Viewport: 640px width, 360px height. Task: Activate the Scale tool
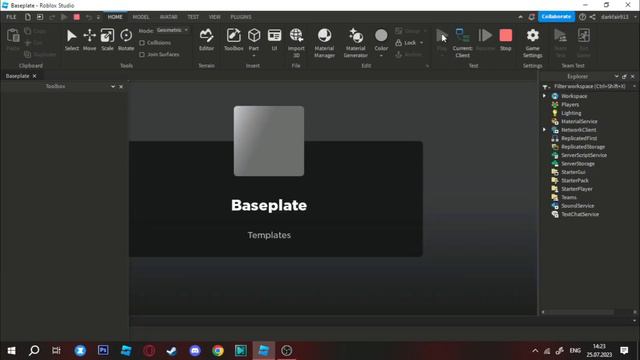click(x=107, y=40)
